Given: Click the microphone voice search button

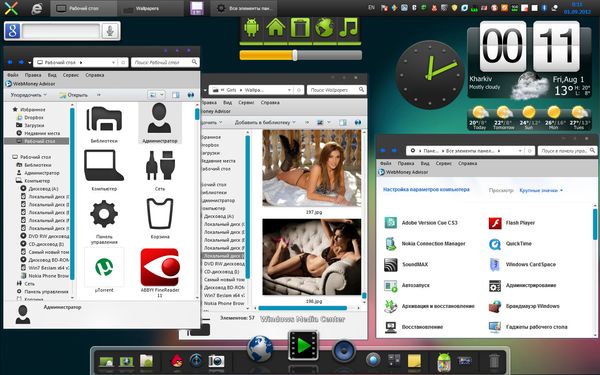Looking at the screenshot, I should point(110,31).
